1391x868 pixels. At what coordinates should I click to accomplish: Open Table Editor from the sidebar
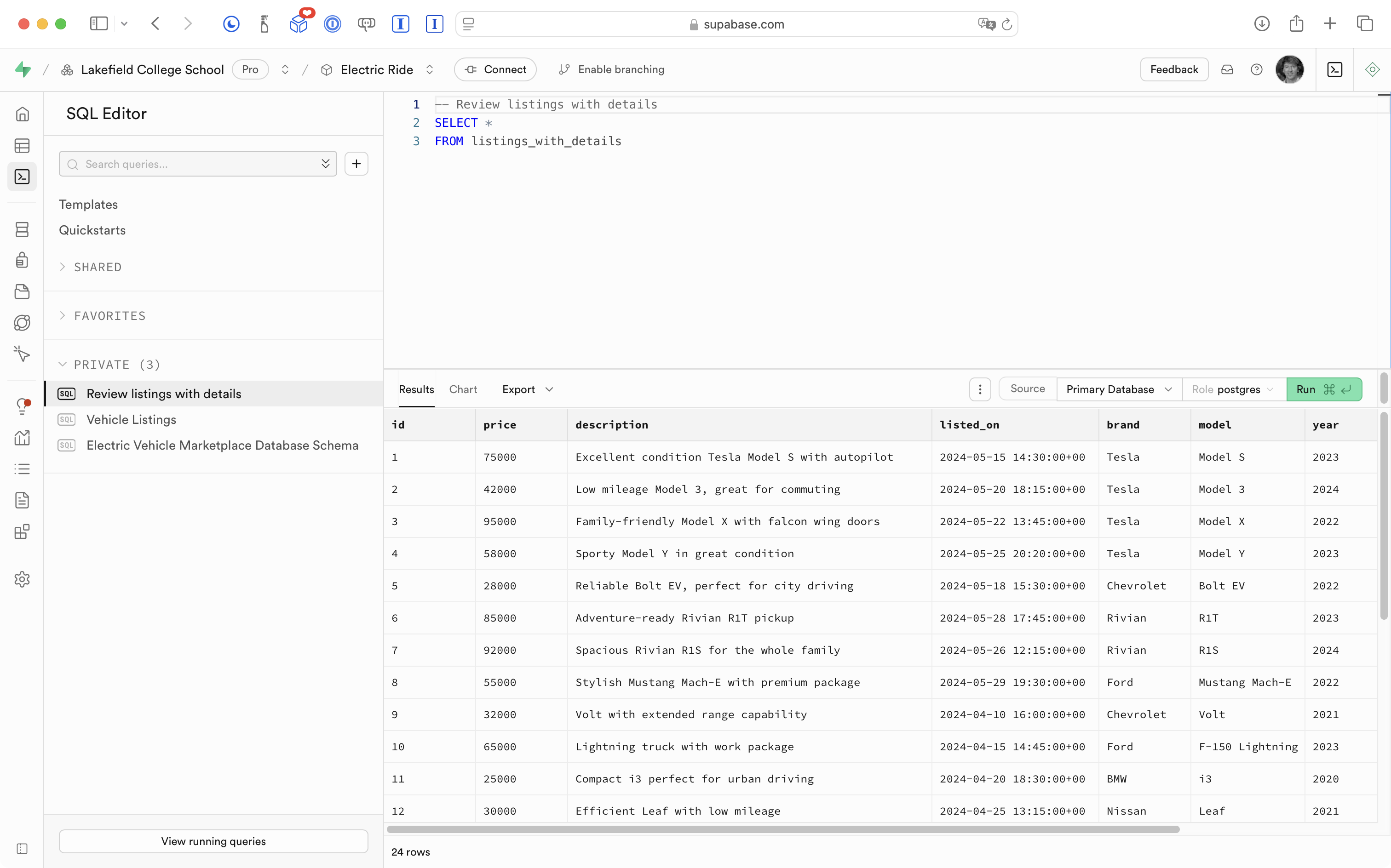[x=22, y=146]
